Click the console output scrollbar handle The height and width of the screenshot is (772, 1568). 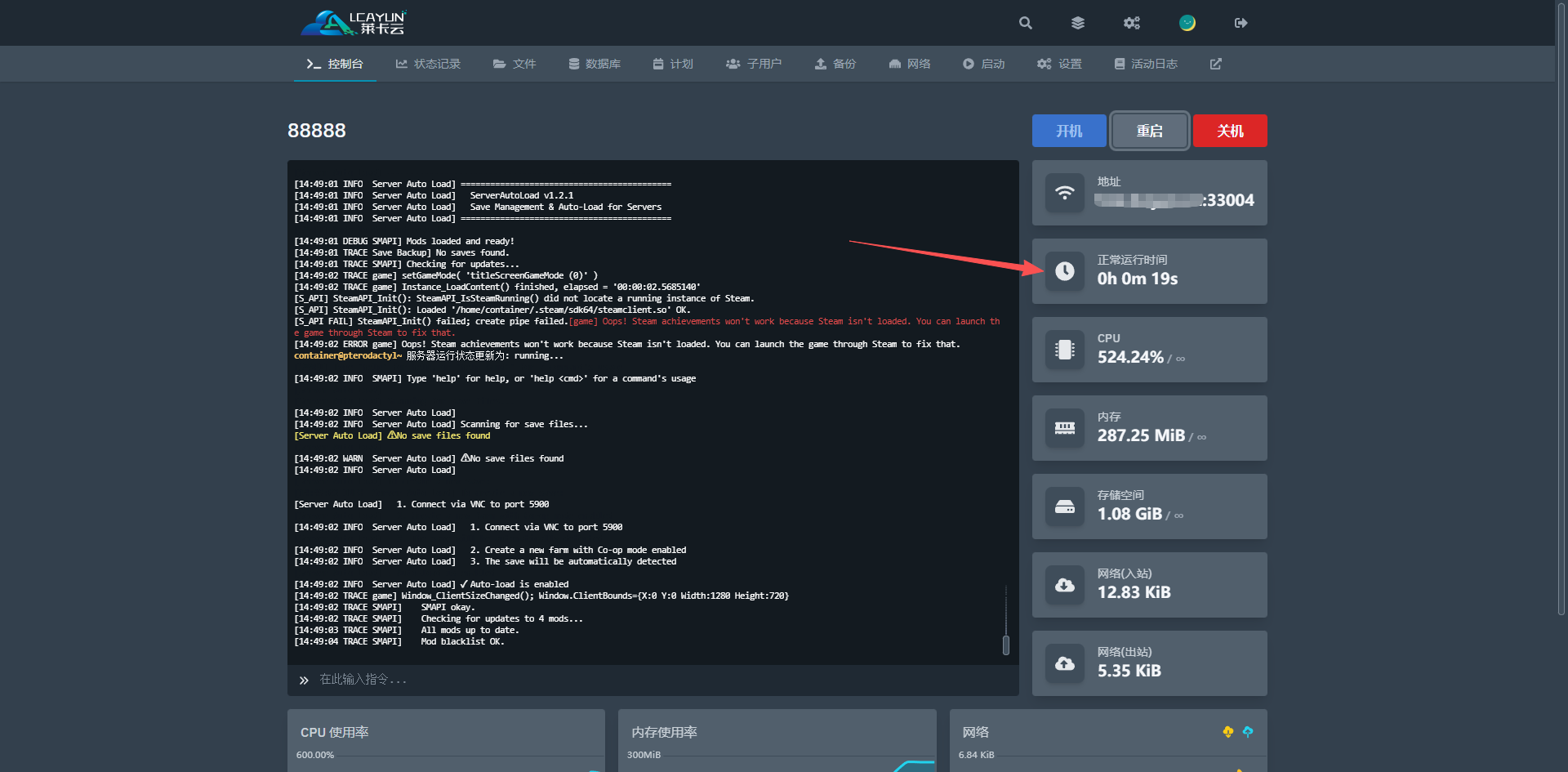[x=1005, y=645]
